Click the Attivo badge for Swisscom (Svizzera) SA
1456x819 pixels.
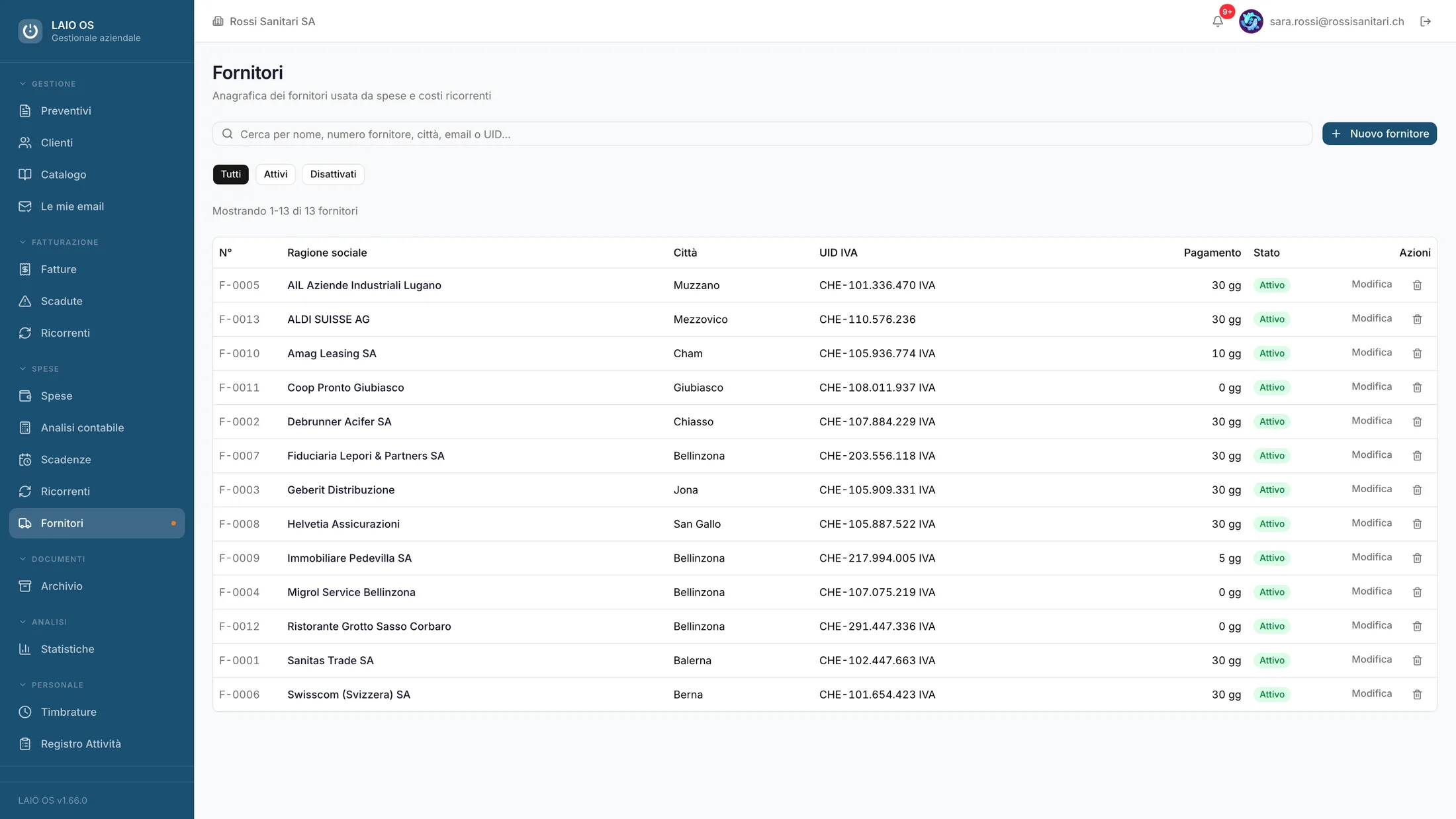tap(1271, 695)
